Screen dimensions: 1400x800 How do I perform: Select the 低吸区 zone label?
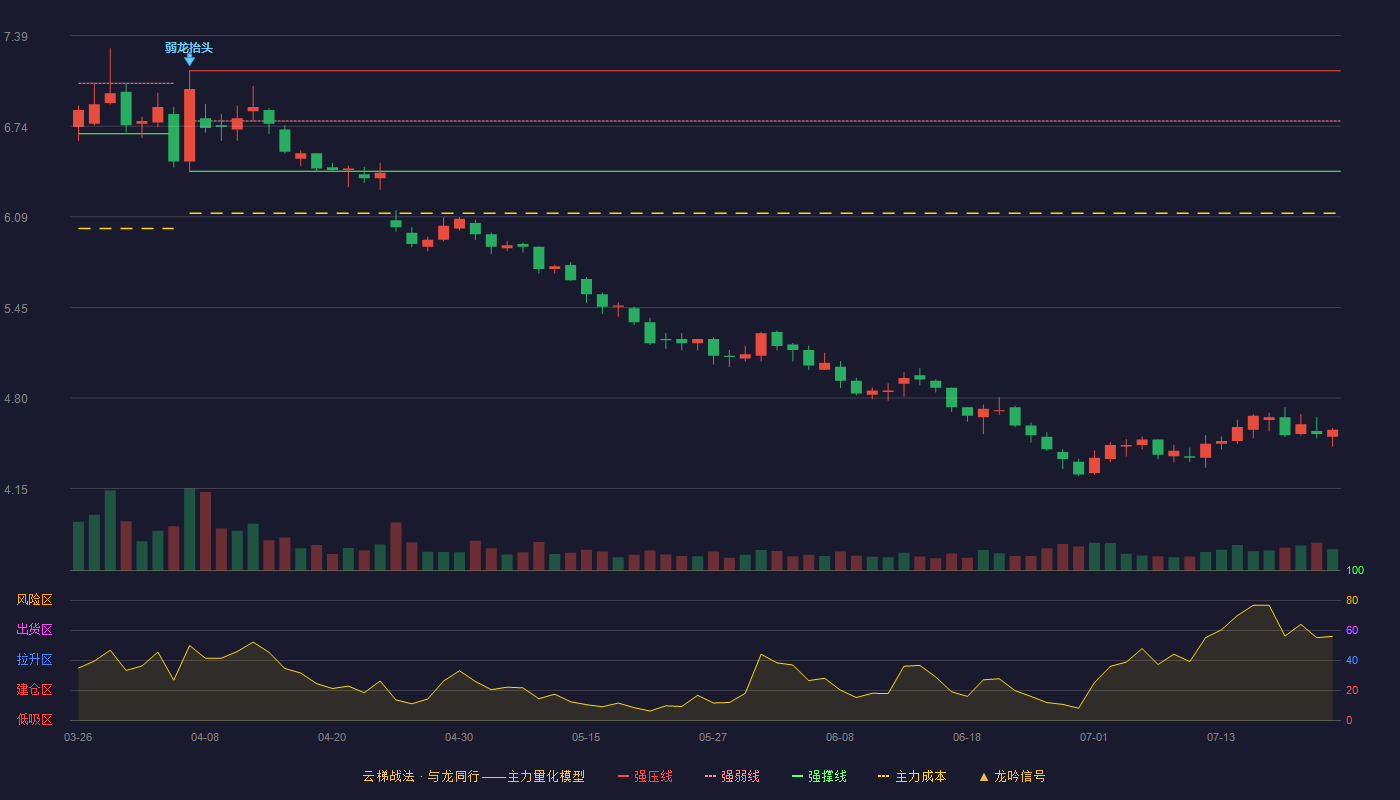pyautogui.click(x=34, y=719)
